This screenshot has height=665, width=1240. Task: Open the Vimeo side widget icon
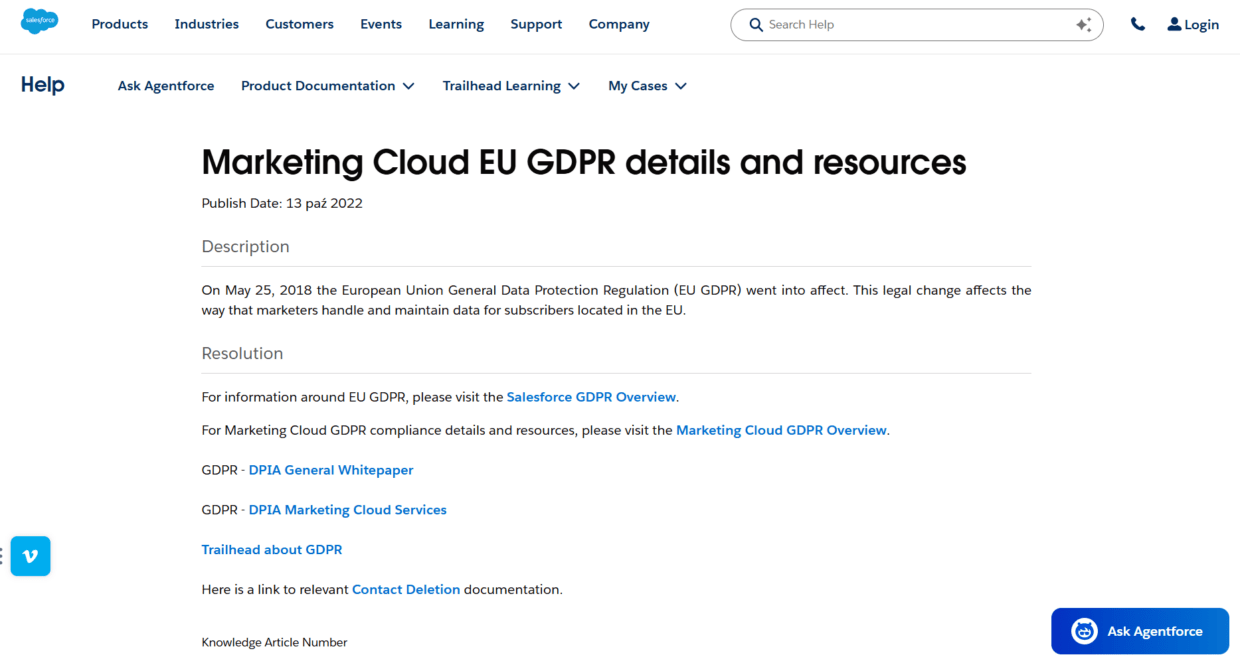coord(30,556)
